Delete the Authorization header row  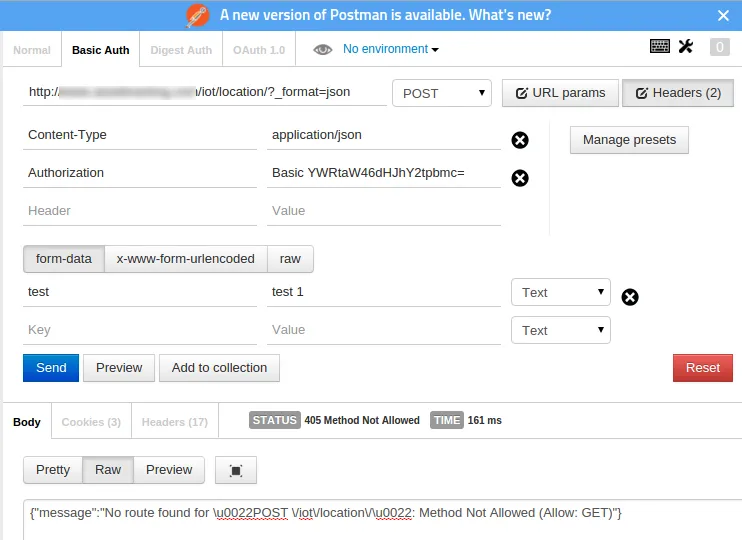pyautogui.click(x=520, y=178)
